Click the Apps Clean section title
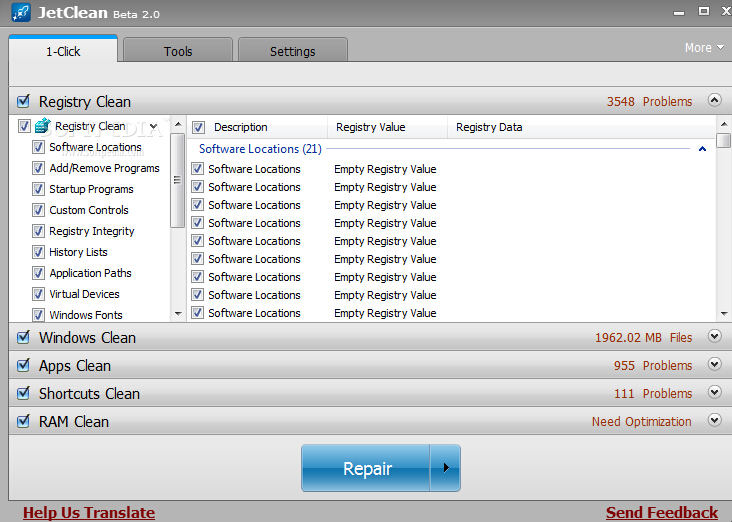732x522 pixels. (x=75, y=366)
